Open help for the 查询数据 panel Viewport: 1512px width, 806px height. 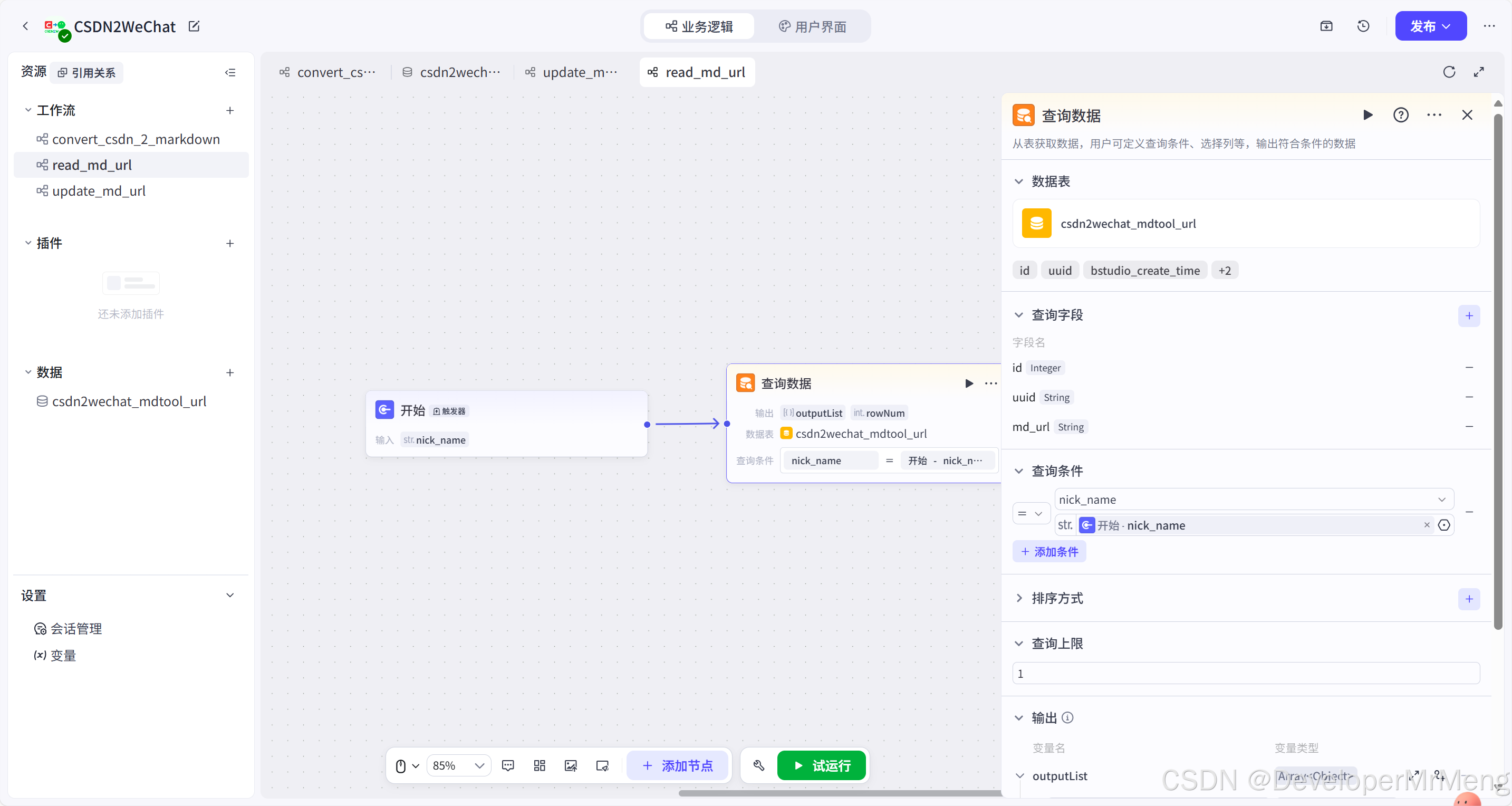[x=1401, y=115]
